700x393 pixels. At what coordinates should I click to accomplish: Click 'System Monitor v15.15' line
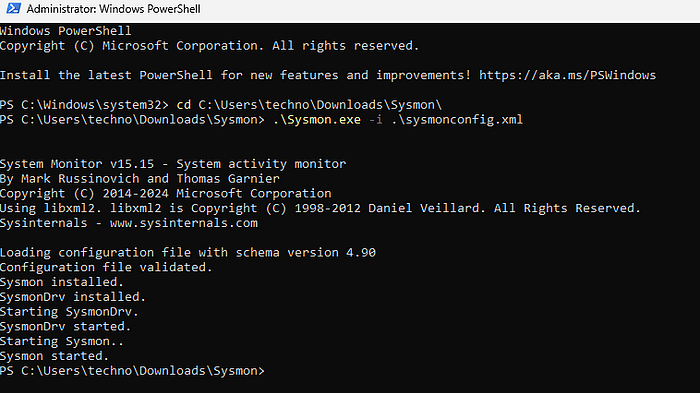(173, 164)
